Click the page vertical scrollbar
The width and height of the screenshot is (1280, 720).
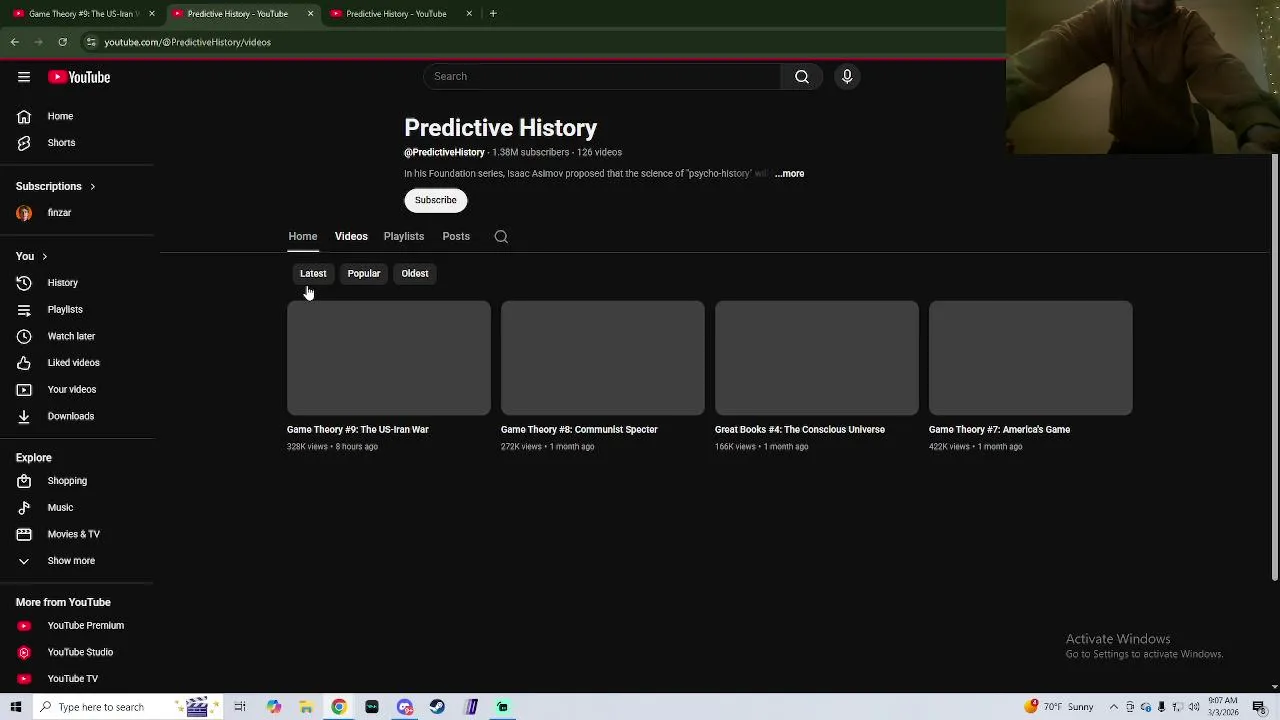[1275, 366]
